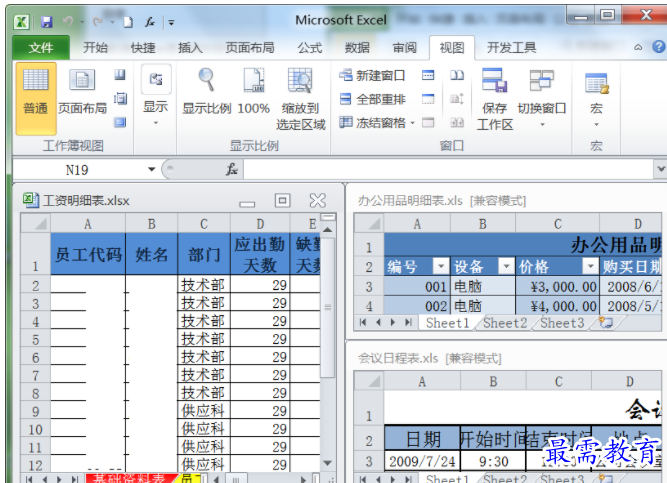Image resolution: width=667 pixels, height=483 pixels.
Task: Click cell 9:30 in 会议日程表
Action: (493, 461)
